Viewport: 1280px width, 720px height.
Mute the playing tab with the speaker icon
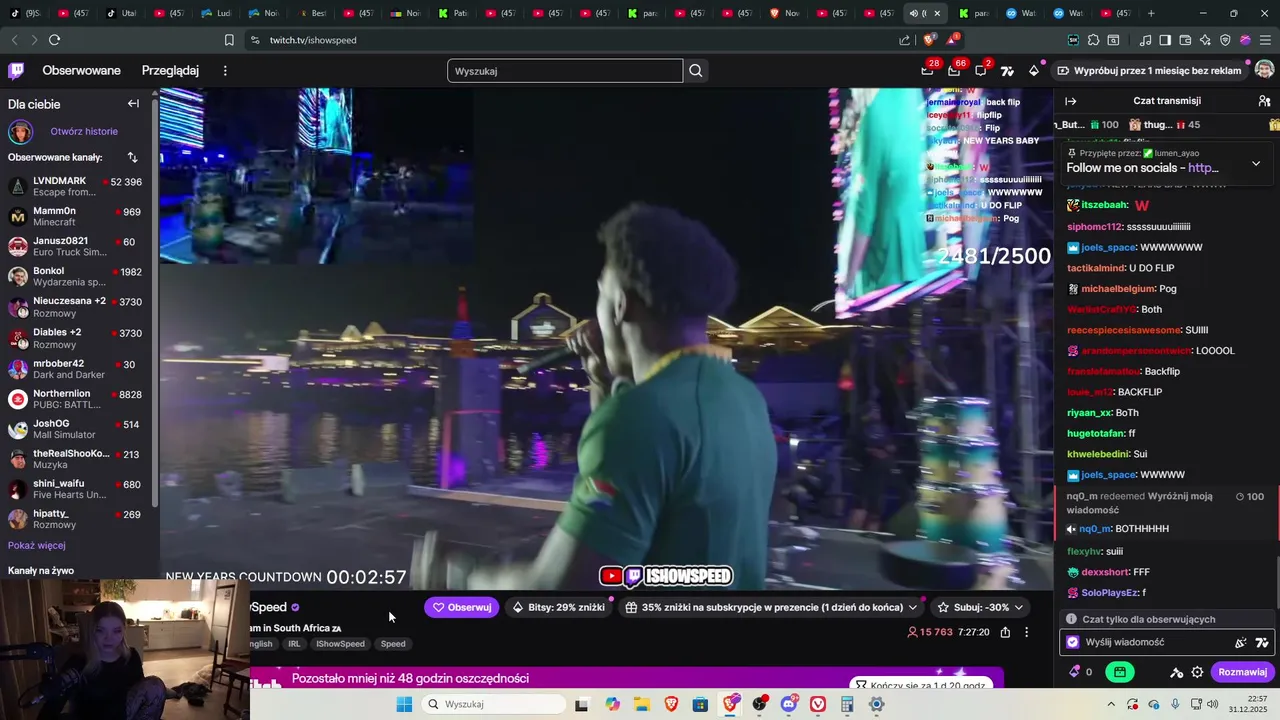tap(913, 13)
